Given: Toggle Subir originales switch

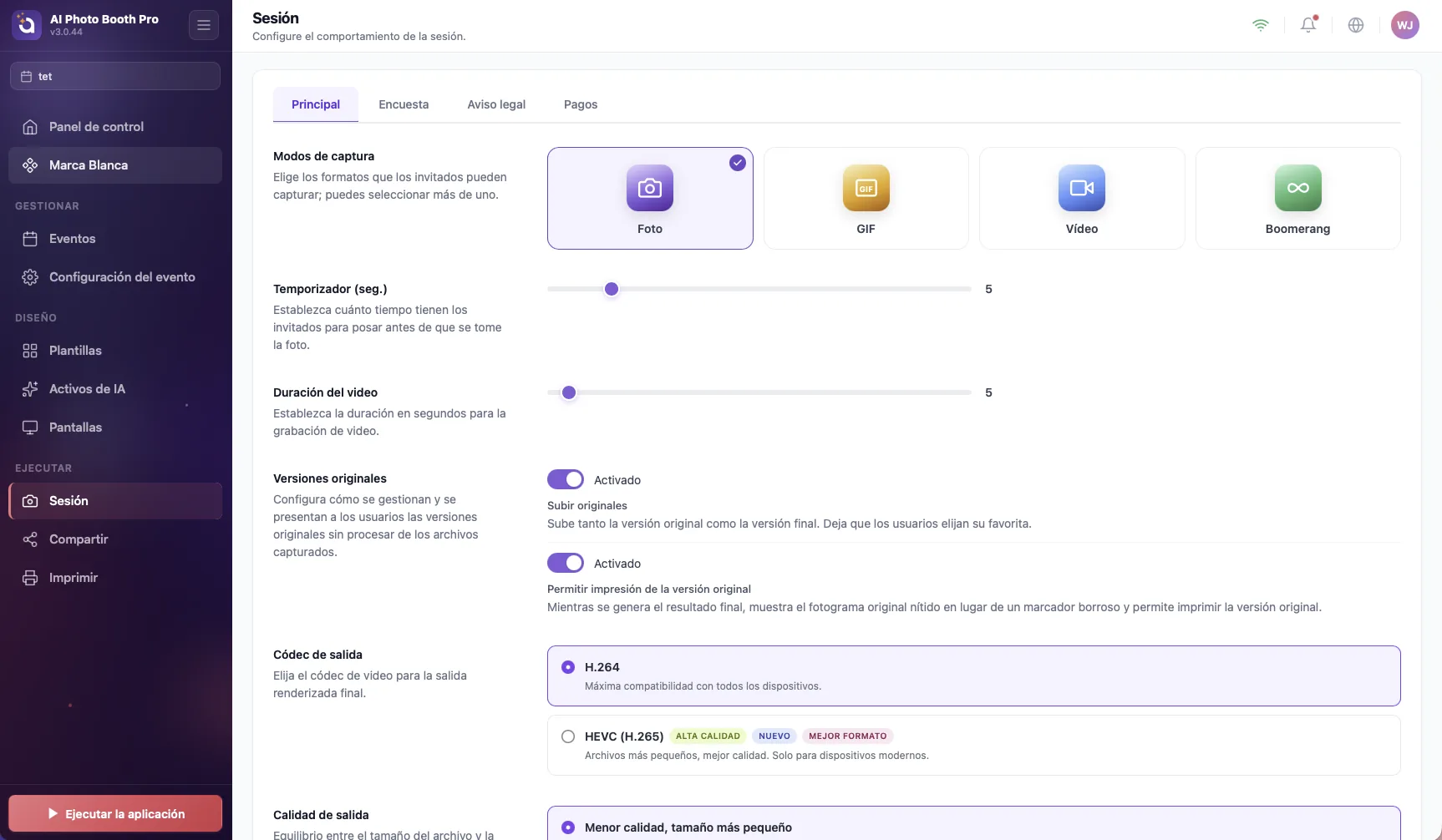Looking at the screenshot, I should coord(566,479).
